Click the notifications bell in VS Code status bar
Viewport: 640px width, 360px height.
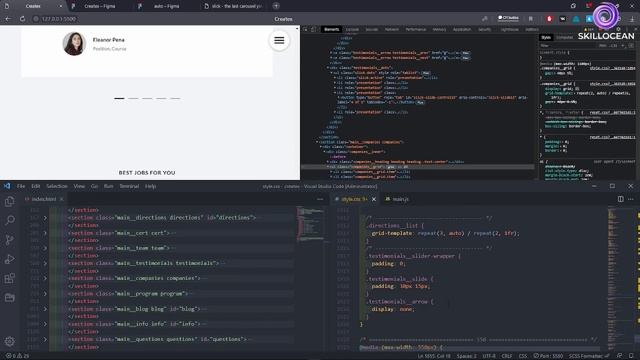631,356
